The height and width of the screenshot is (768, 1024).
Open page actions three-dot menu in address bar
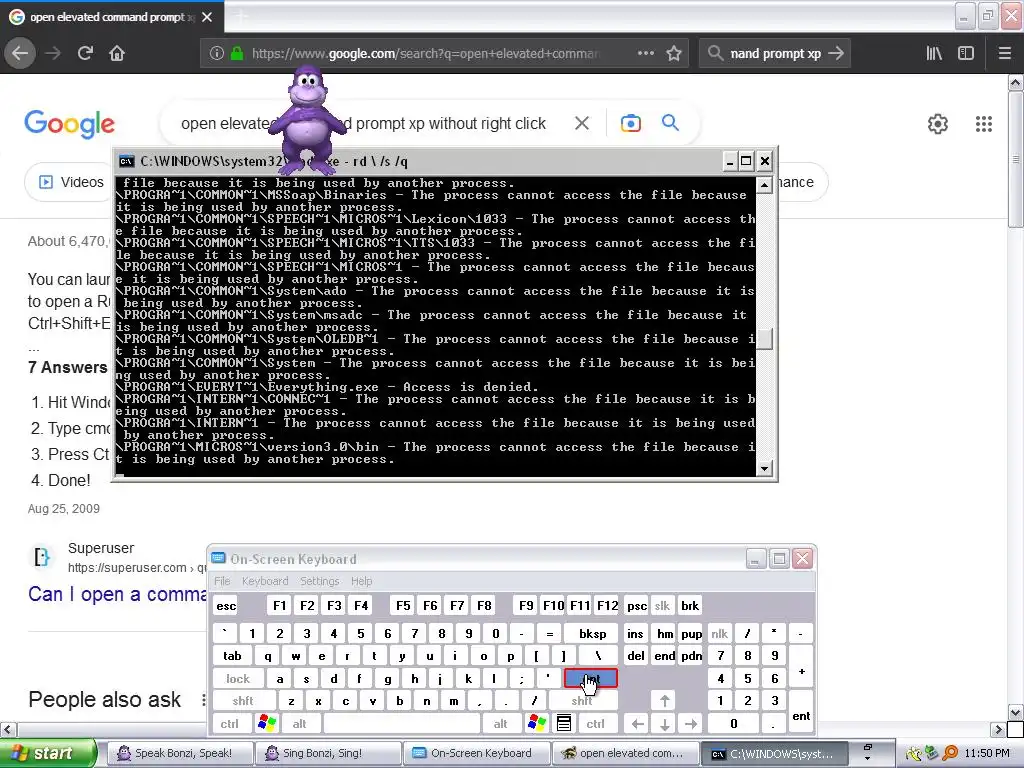[645, 53]
